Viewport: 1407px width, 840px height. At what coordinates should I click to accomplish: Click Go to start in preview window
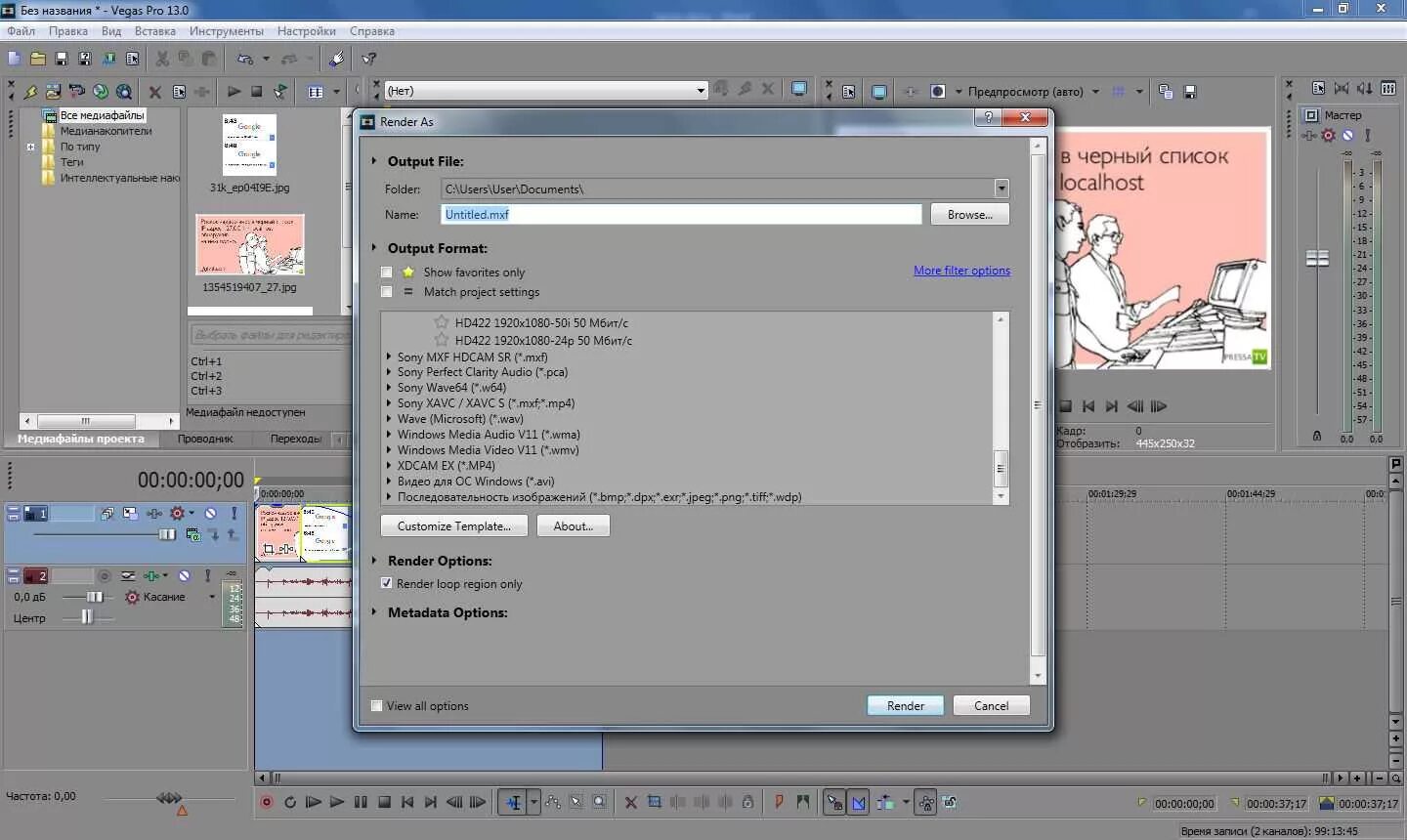(1087, 406)
